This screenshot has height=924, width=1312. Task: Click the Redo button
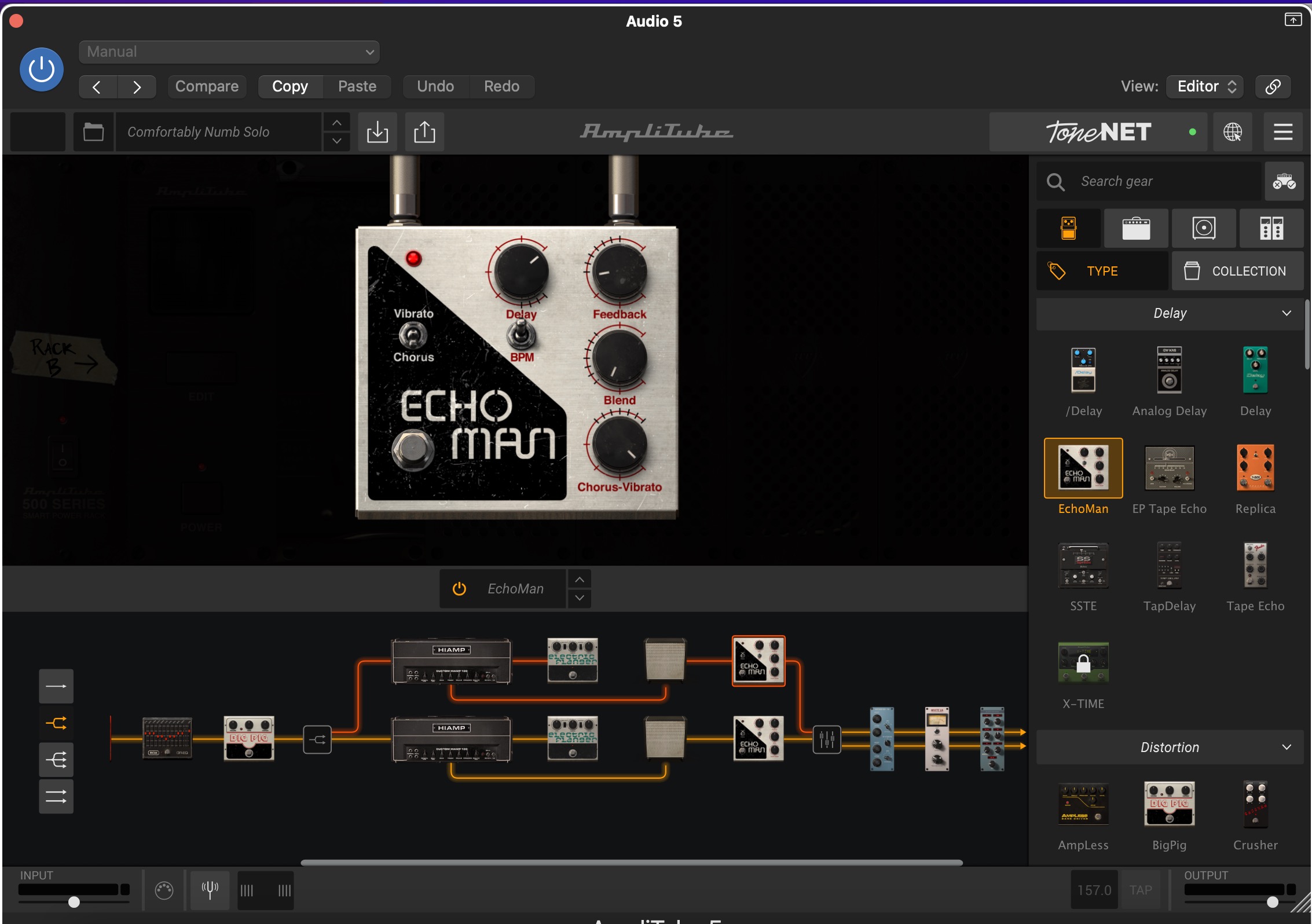click(501, 87)
